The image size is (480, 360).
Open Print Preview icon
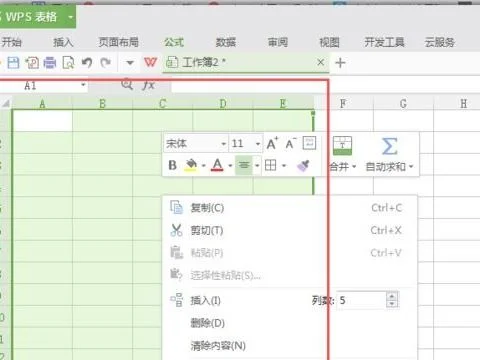tap(68, 63)
